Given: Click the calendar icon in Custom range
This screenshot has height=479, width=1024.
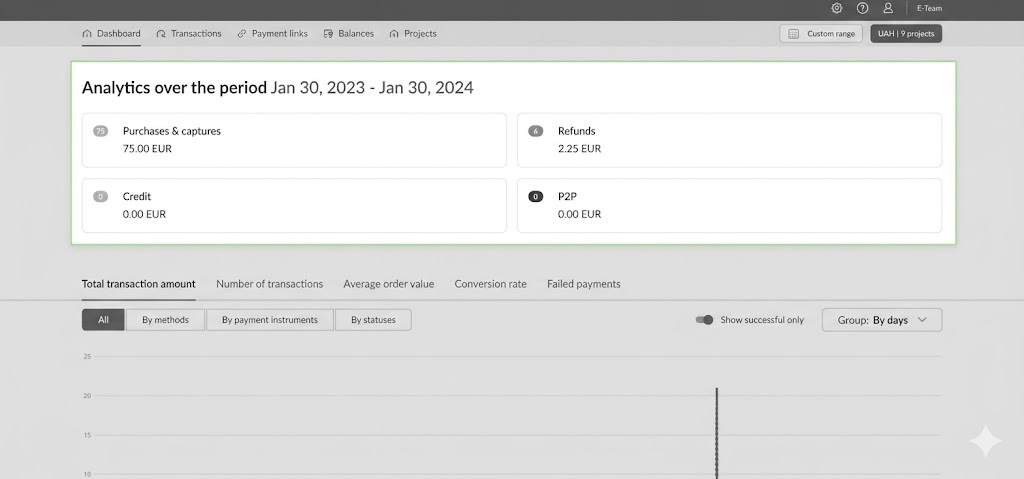Looking at the screenshot, I should (794, 34).
